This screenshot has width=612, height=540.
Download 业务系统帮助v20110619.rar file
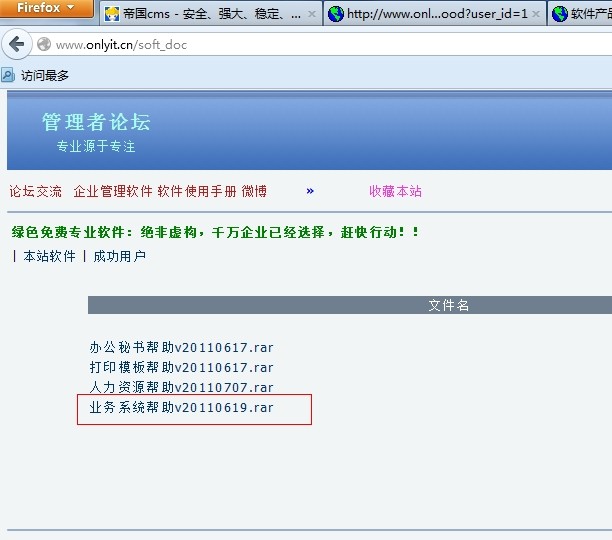[181, 408]
